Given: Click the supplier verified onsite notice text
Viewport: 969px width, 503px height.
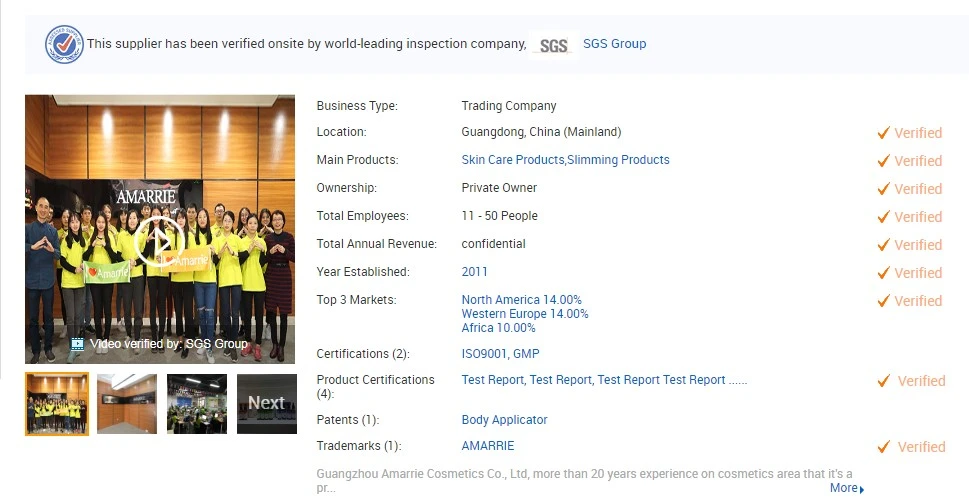Looking at the screenshot, I should [x=307, y=44].
